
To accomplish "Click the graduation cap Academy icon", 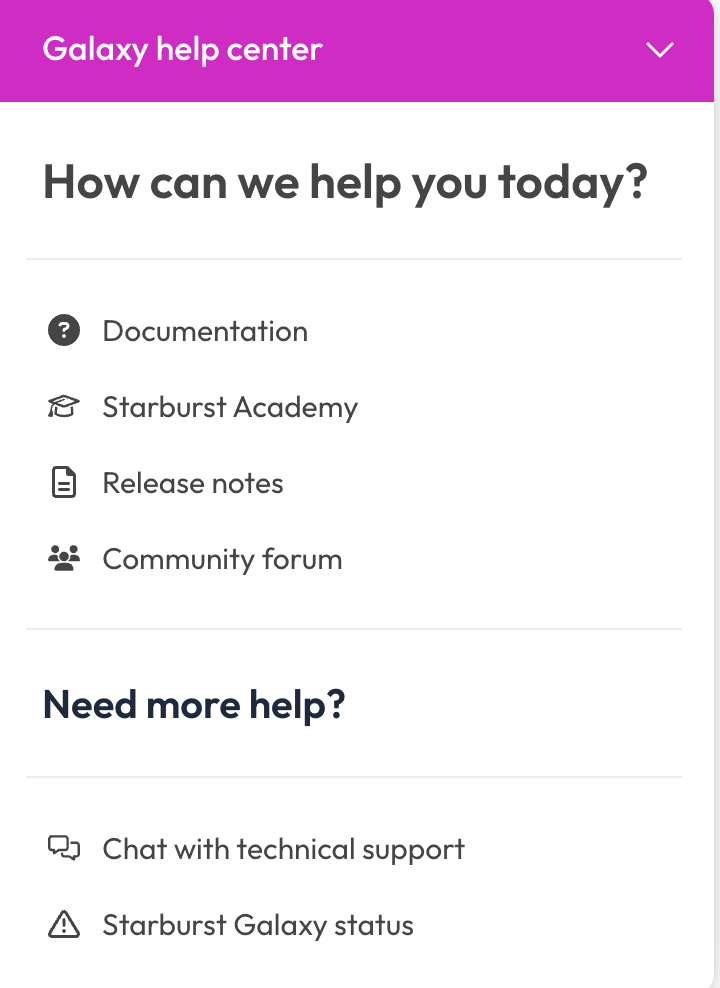I will 64,406.
